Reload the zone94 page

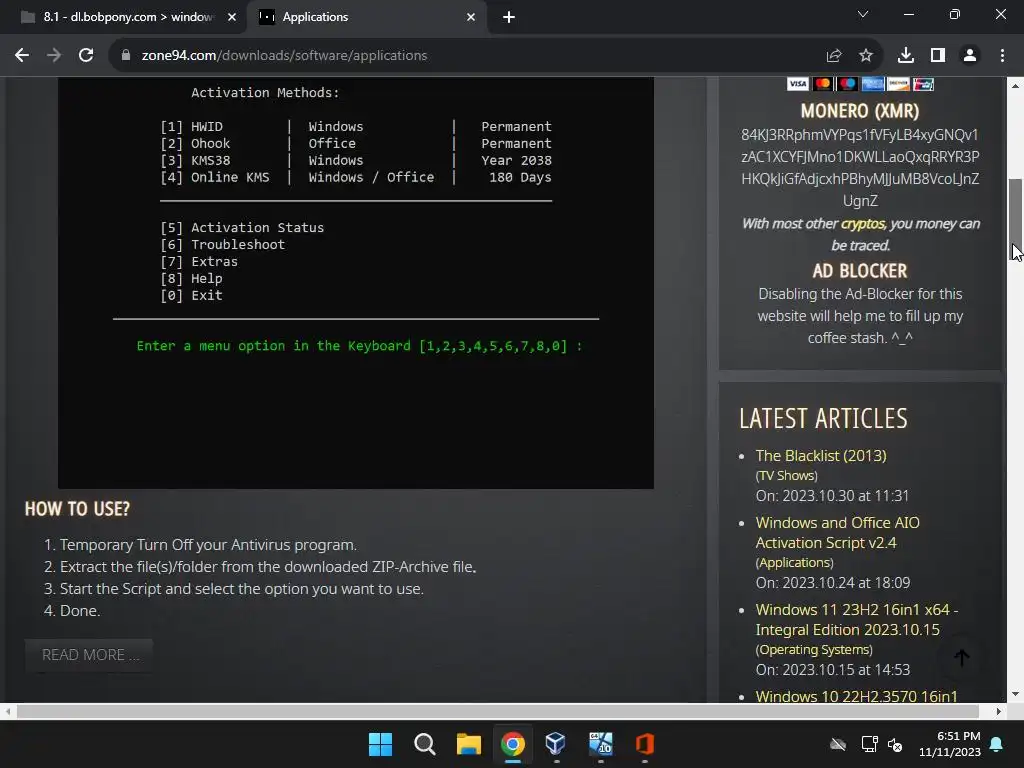tap(86, 56)
